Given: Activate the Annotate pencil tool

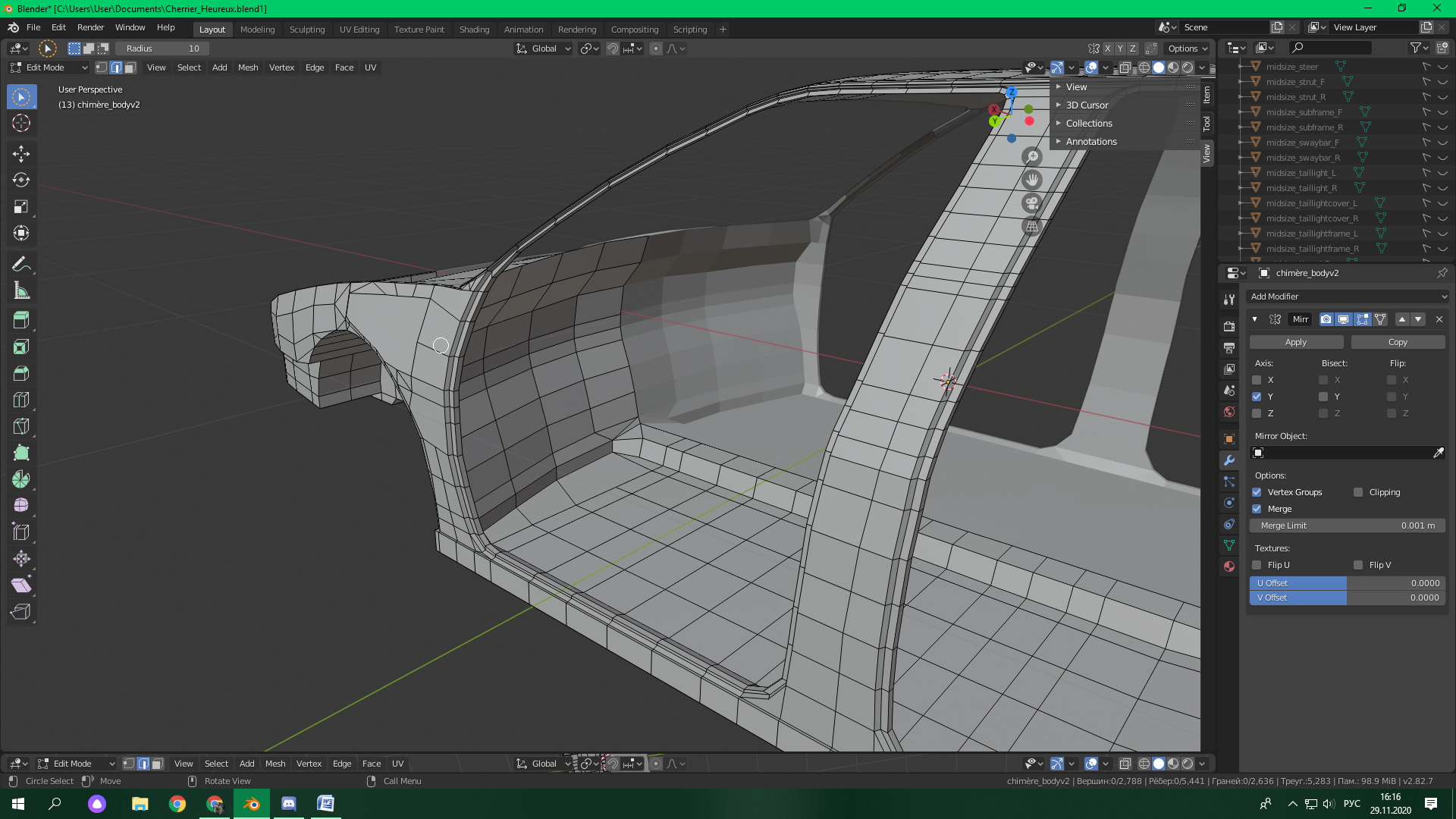Looking at the screenshot, I should [21, 264].
